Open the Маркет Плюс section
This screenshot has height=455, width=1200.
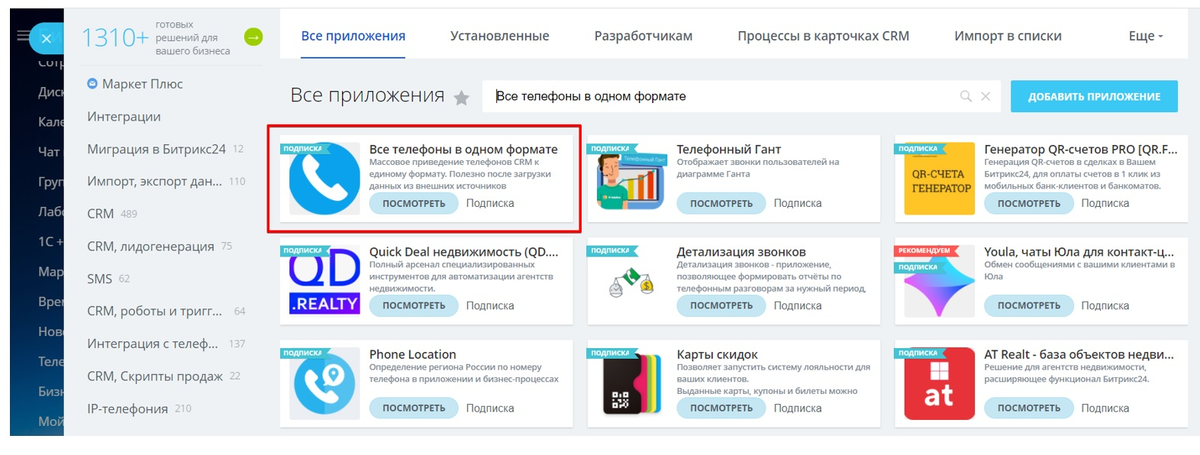coord(134,84)
